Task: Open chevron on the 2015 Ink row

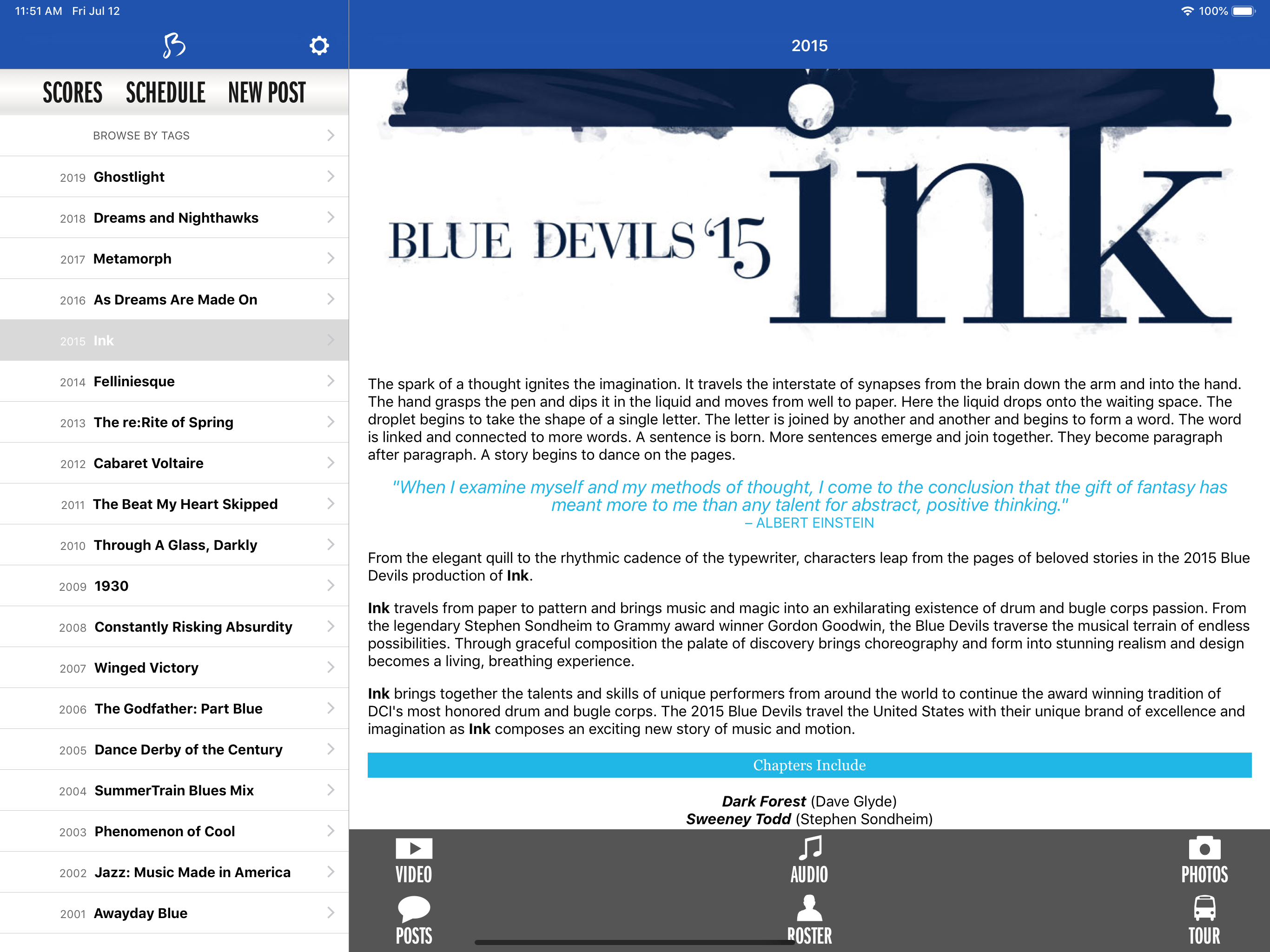Action: (331, 340)
